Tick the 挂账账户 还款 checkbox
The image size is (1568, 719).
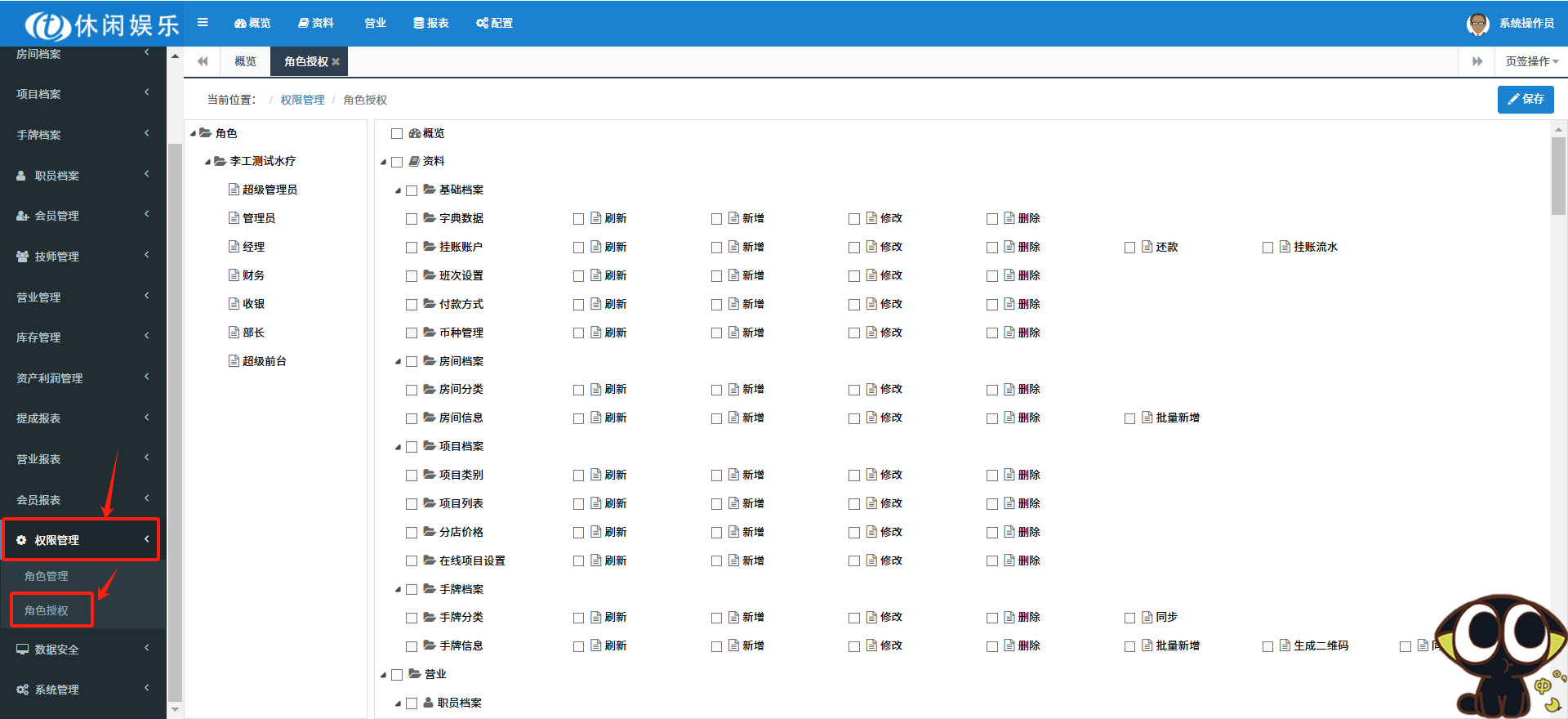tap(1129, 248)
